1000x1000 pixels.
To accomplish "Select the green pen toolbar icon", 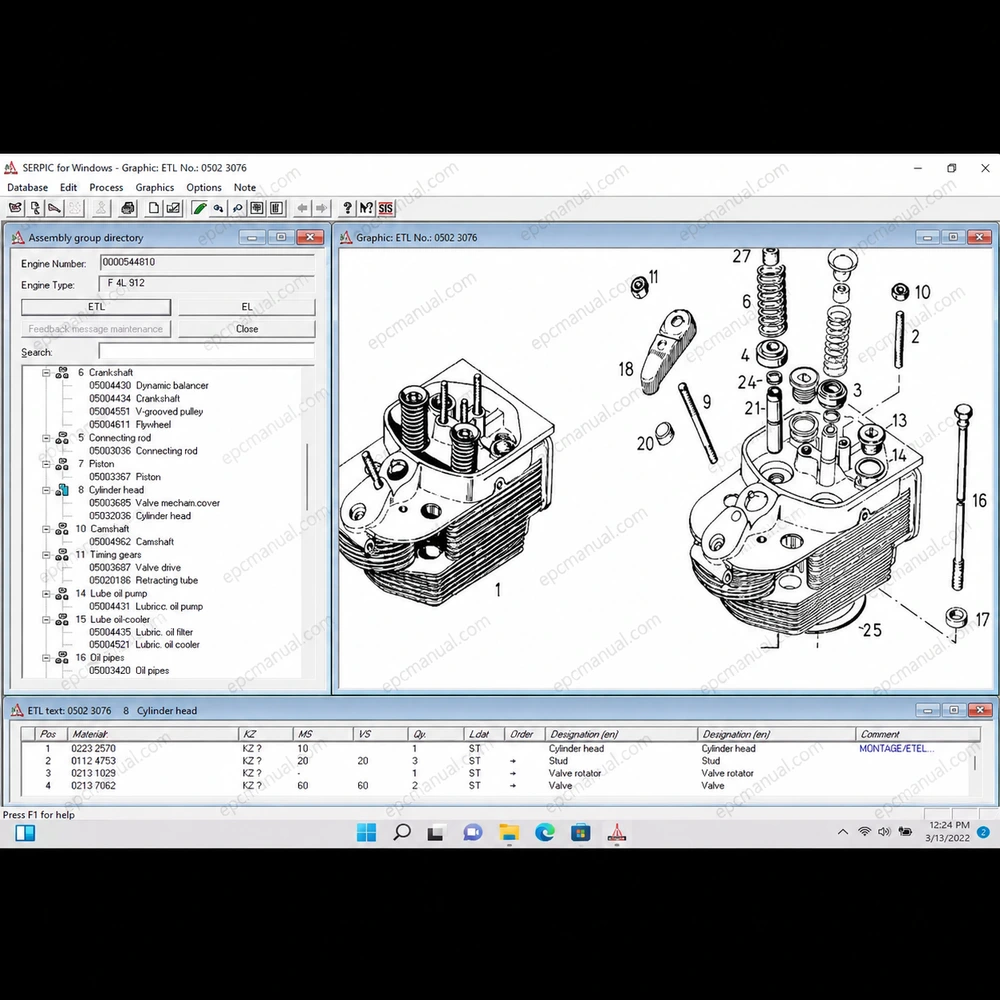I will click(199, 208).
